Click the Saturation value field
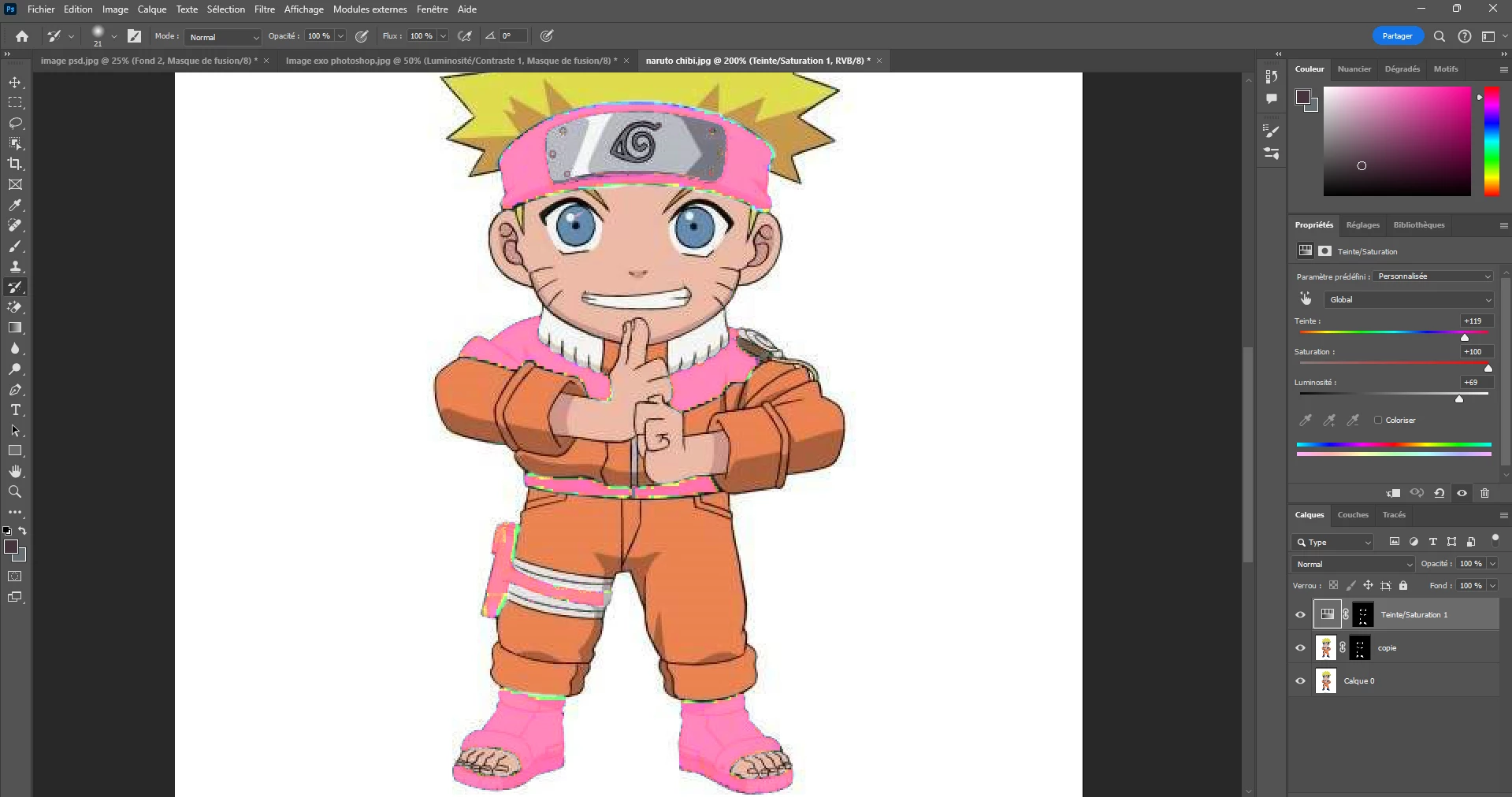 pos(1477,352)
